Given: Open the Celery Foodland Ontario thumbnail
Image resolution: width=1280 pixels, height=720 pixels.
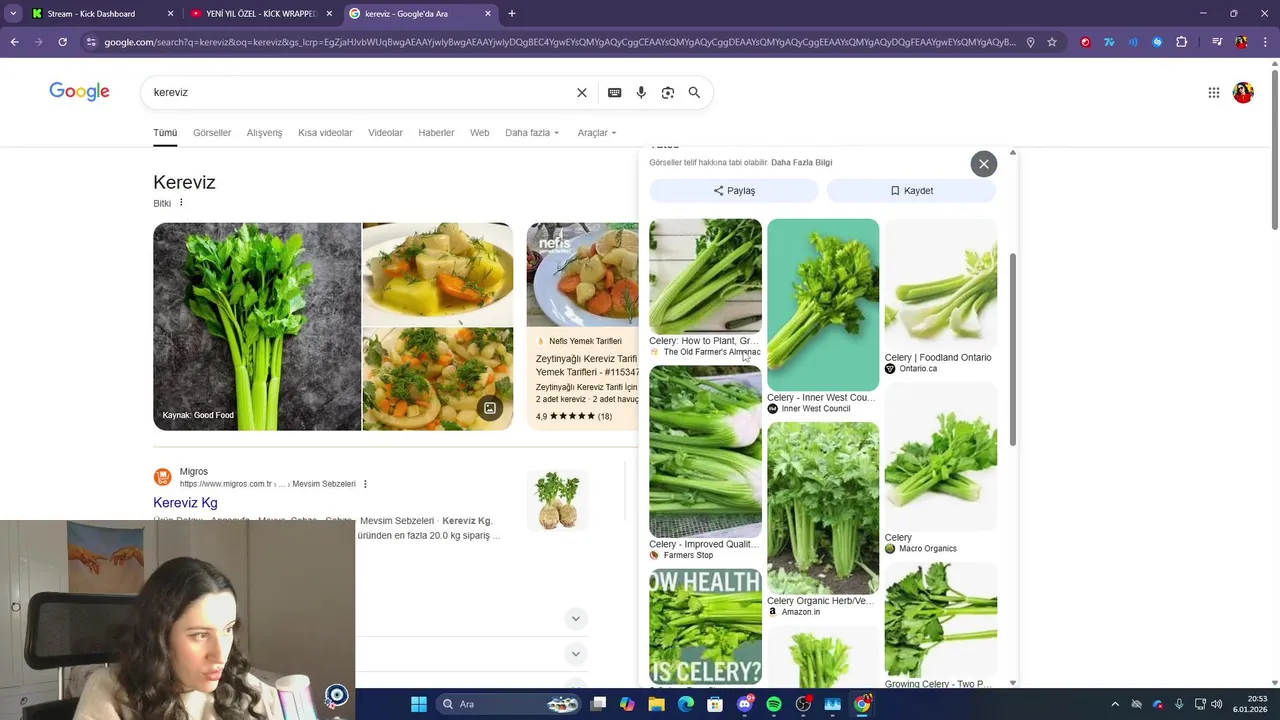Looking at the screenshot, I should [940, 284].
